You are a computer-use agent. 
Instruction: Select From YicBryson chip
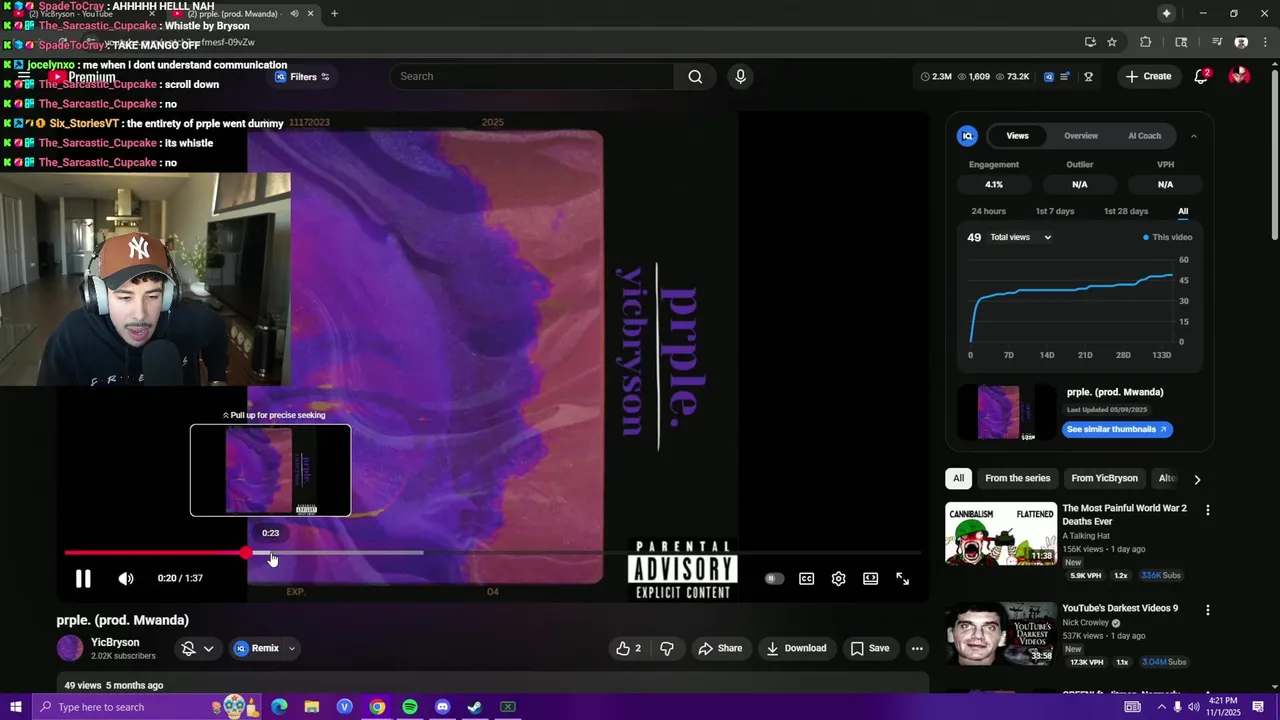coord(1104,478)
